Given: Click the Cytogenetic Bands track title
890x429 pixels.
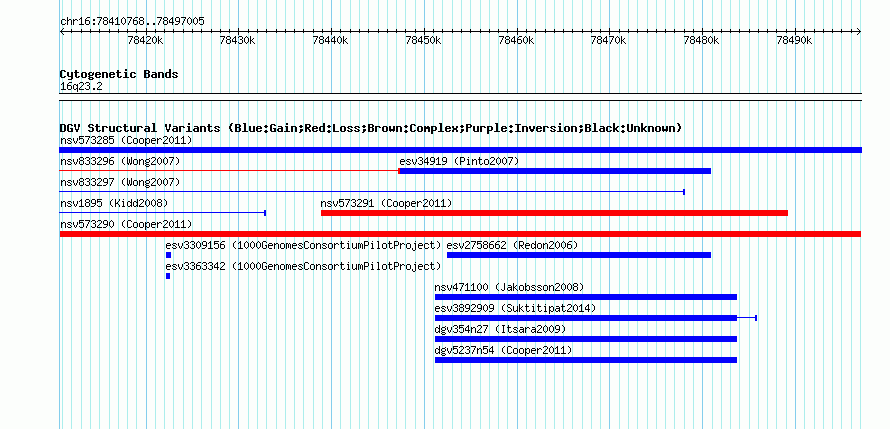Looking at the screenshot, I should [119, 74].
